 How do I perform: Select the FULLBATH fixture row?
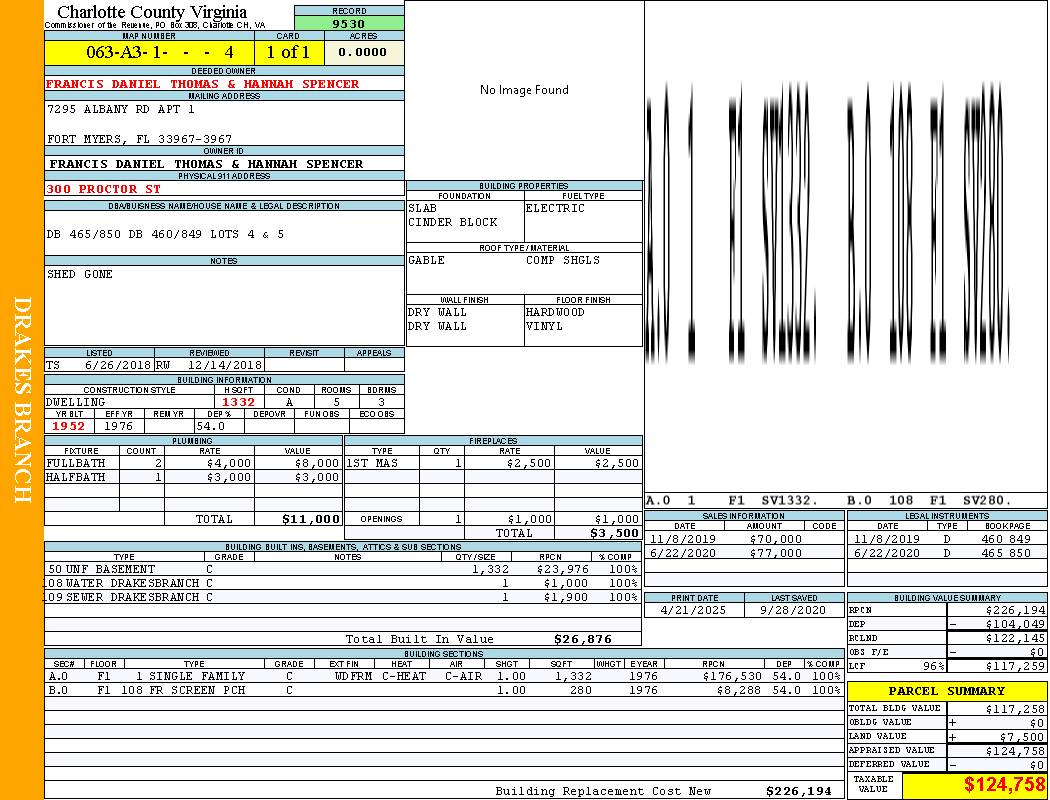coord(193,463)
